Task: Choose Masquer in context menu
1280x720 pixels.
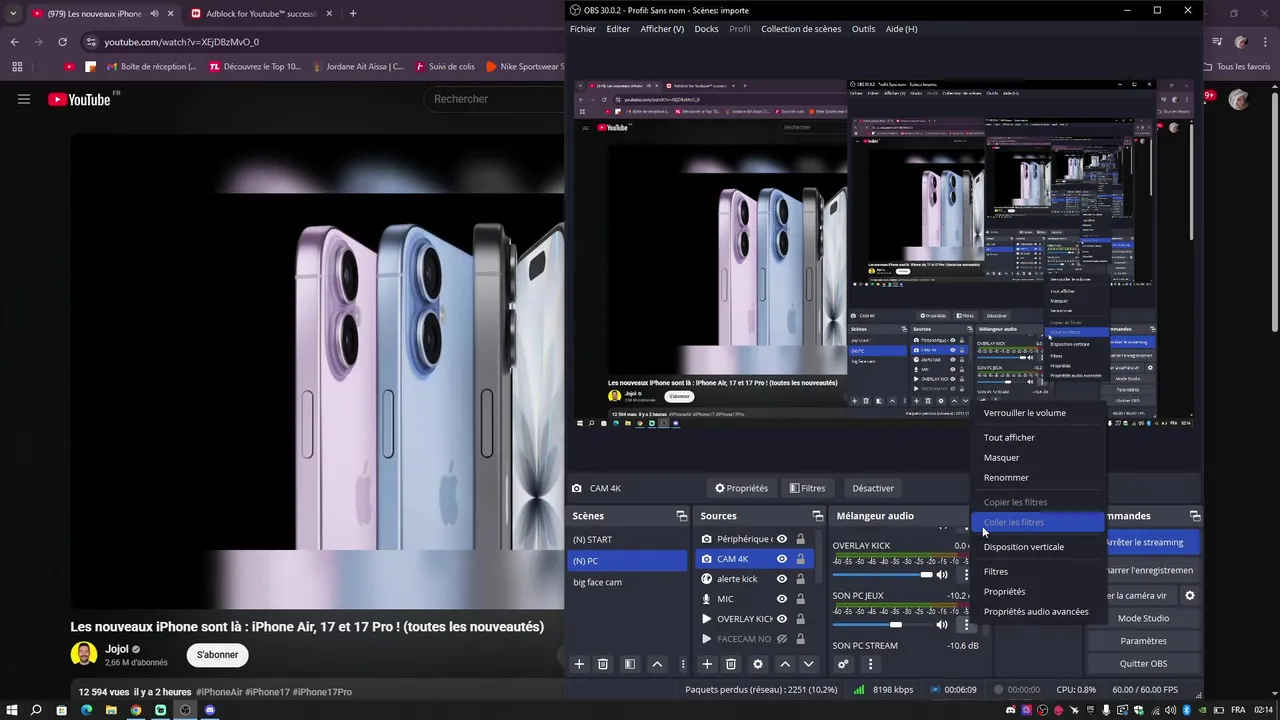Action: [x=1037, y=457]
